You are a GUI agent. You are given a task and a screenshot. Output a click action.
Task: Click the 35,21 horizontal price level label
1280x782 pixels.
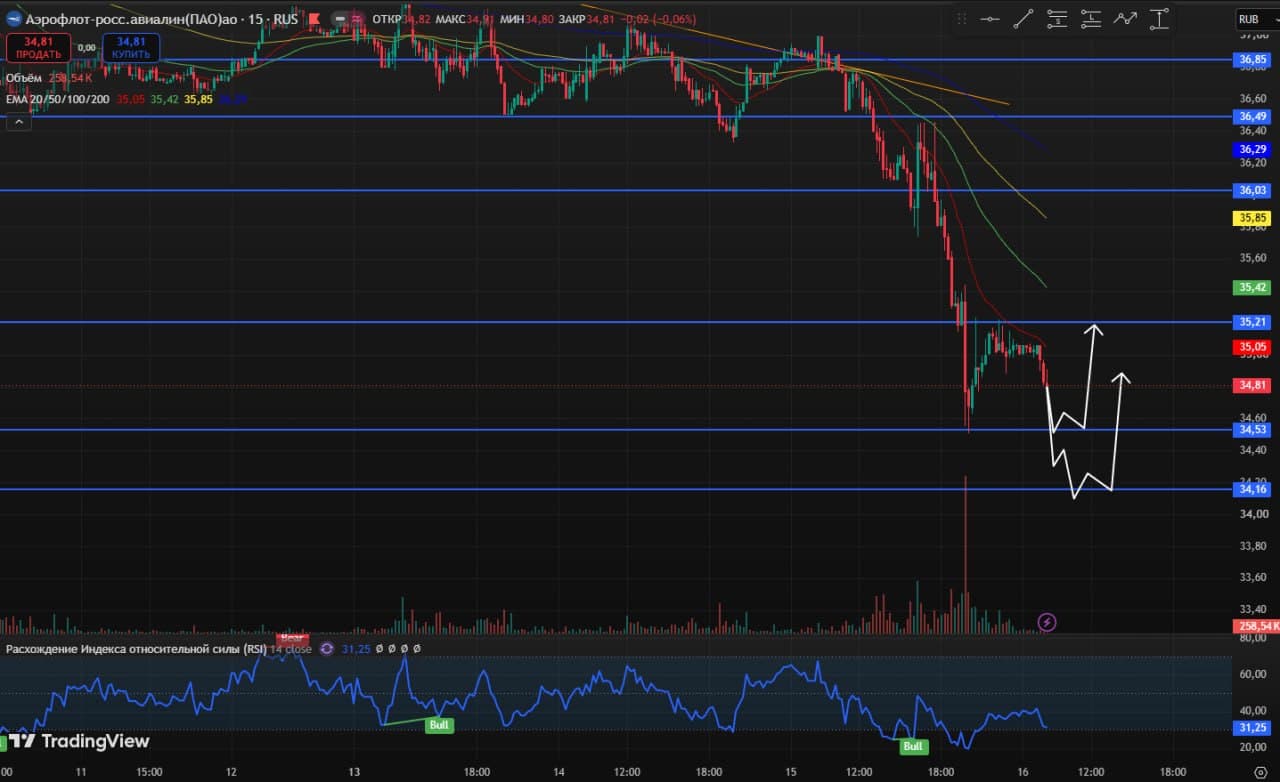(1254, 322)
